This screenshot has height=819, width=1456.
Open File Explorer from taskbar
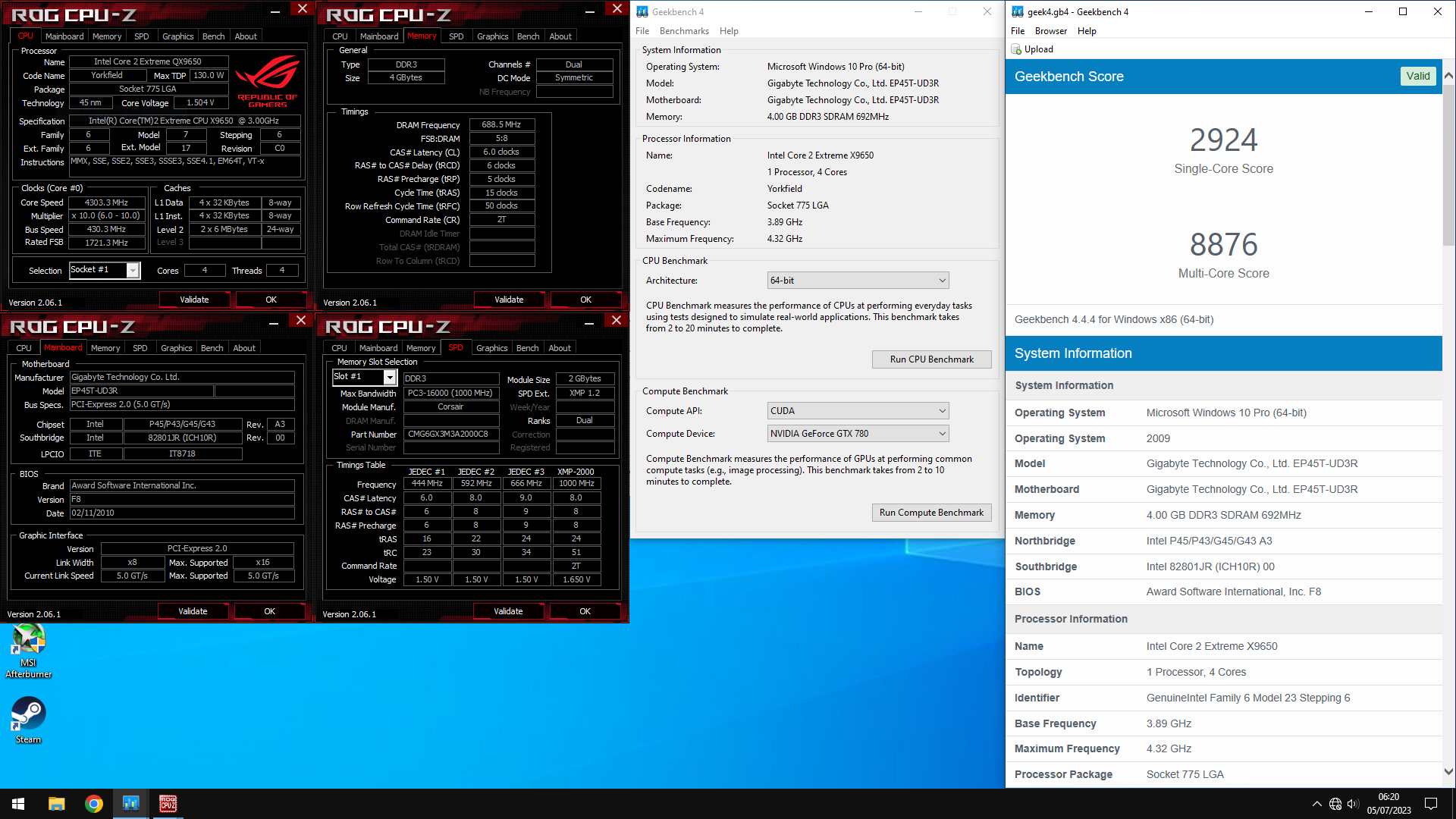point(56,804)
